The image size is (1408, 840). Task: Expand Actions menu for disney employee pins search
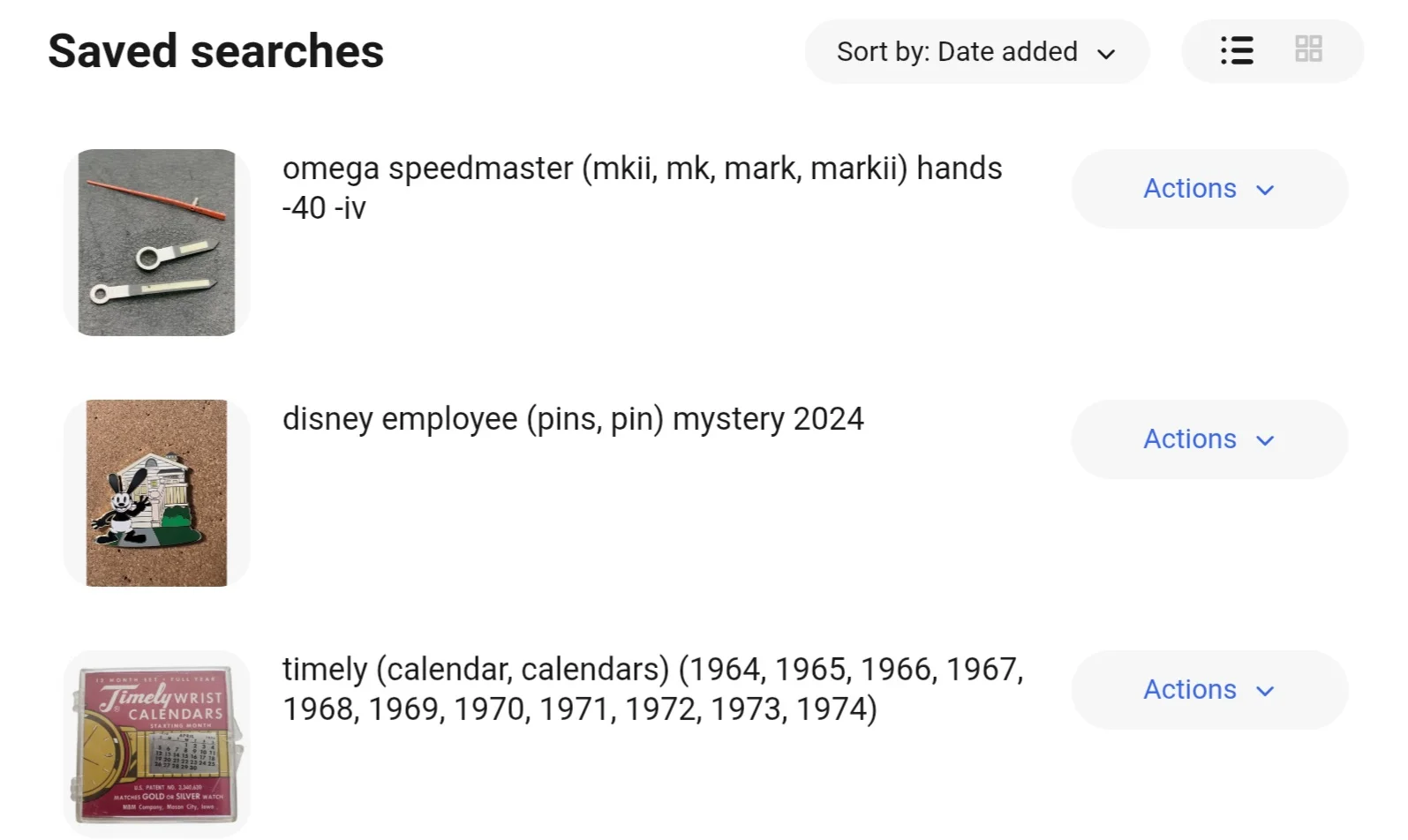pos(1208,439)
